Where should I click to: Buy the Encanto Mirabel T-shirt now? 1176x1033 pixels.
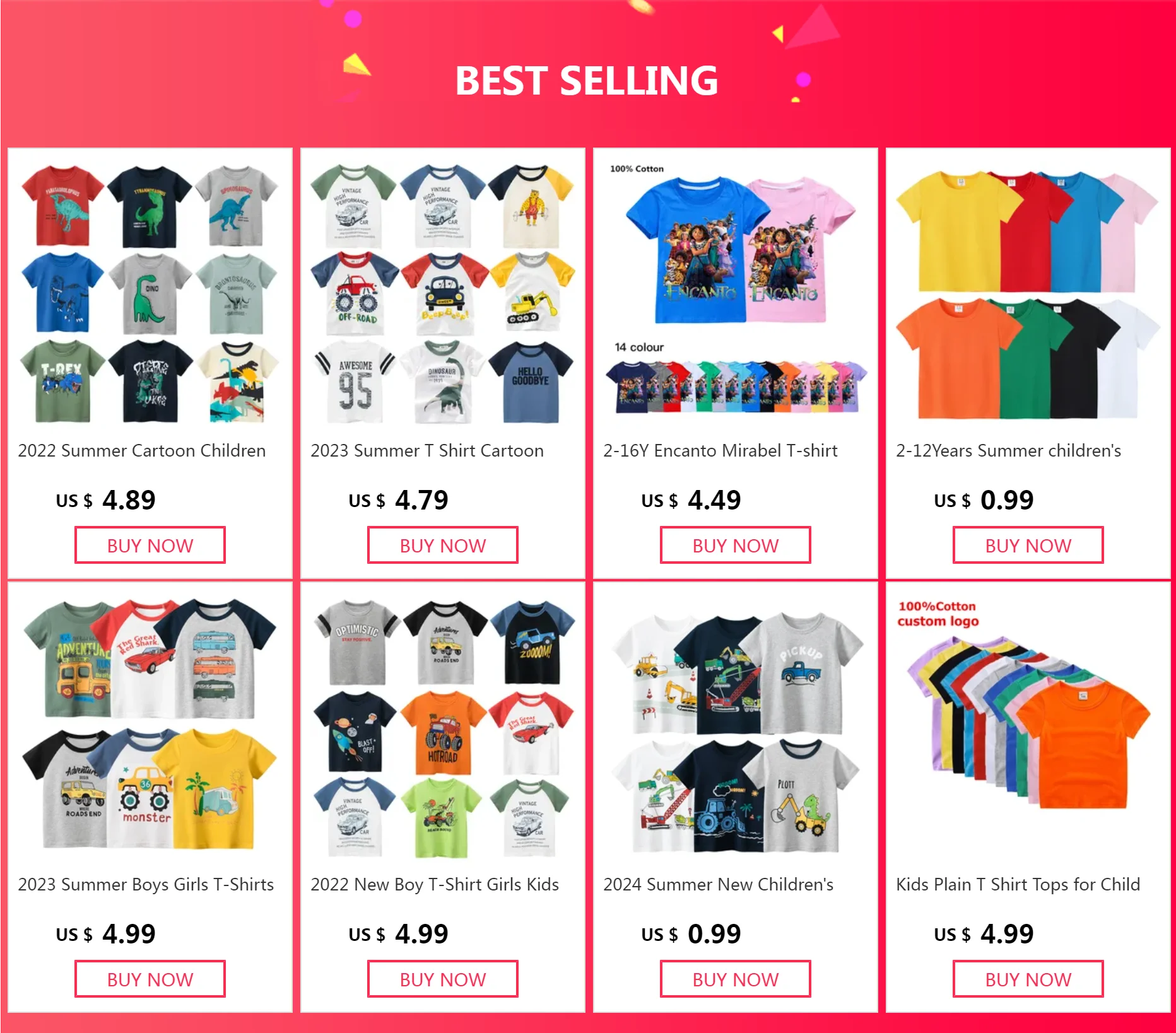click(736, 545)
